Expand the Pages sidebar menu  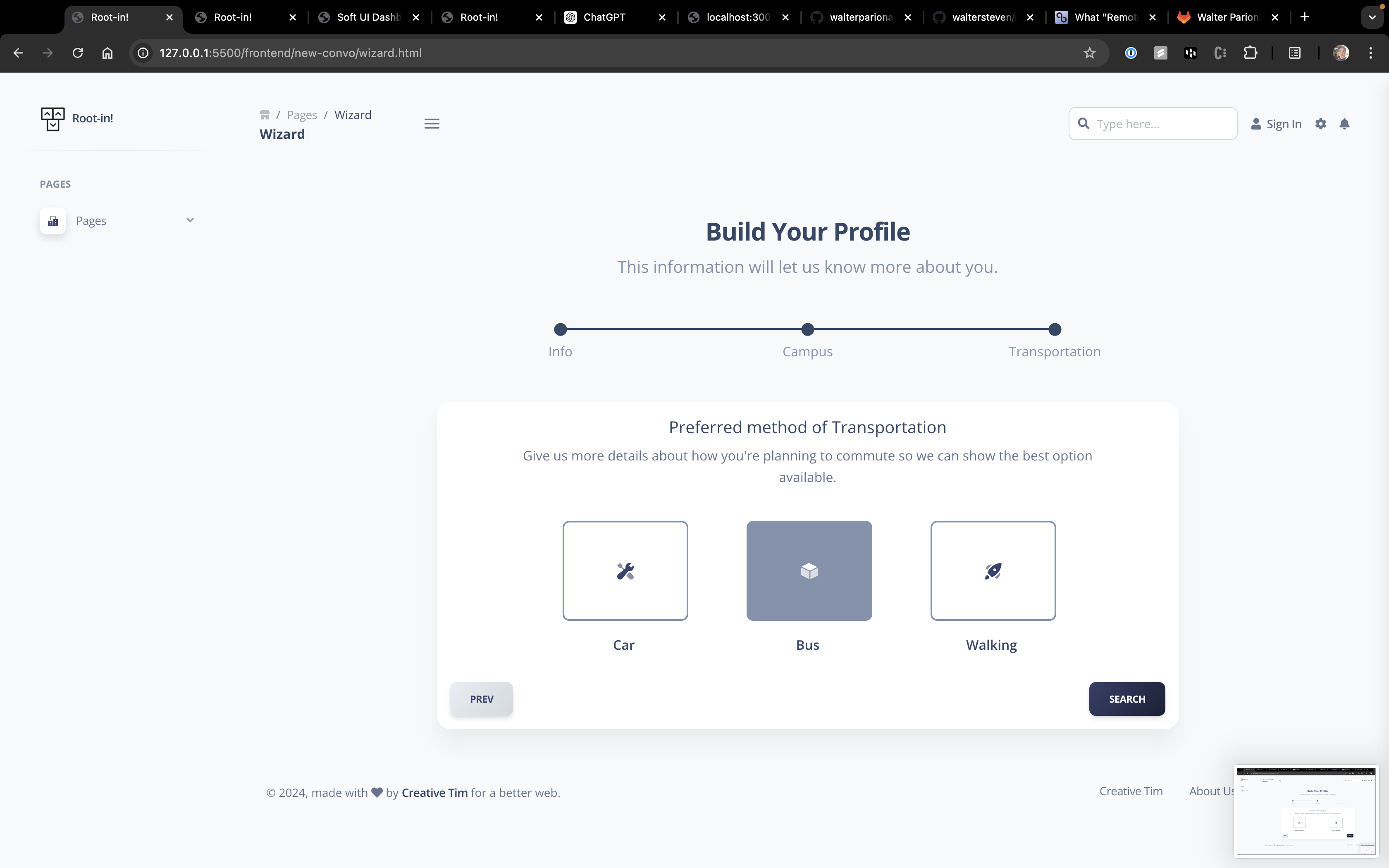pyautogui.click(x=118, y=220)
